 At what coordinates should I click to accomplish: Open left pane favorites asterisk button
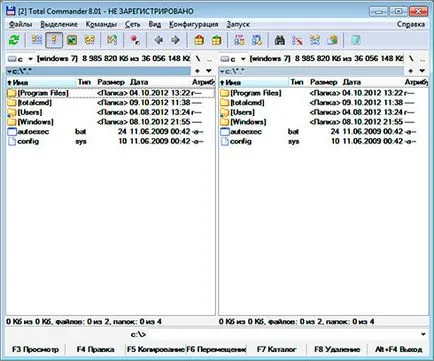[197, 71]
